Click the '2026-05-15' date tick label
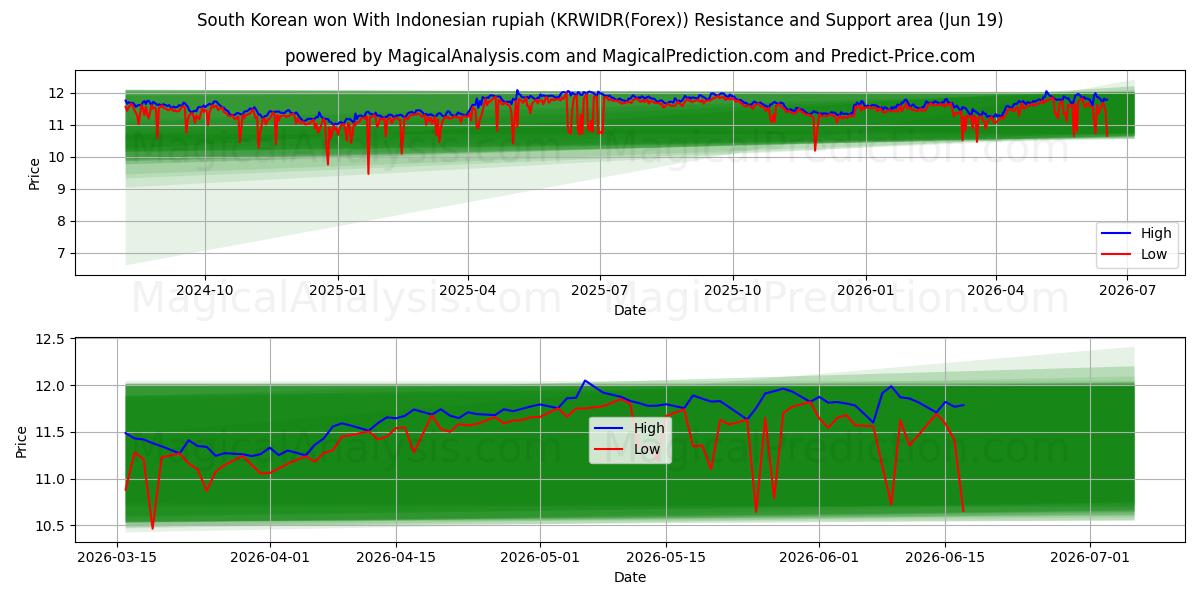This screenshot has width=1200, height=600. (666, 558)
